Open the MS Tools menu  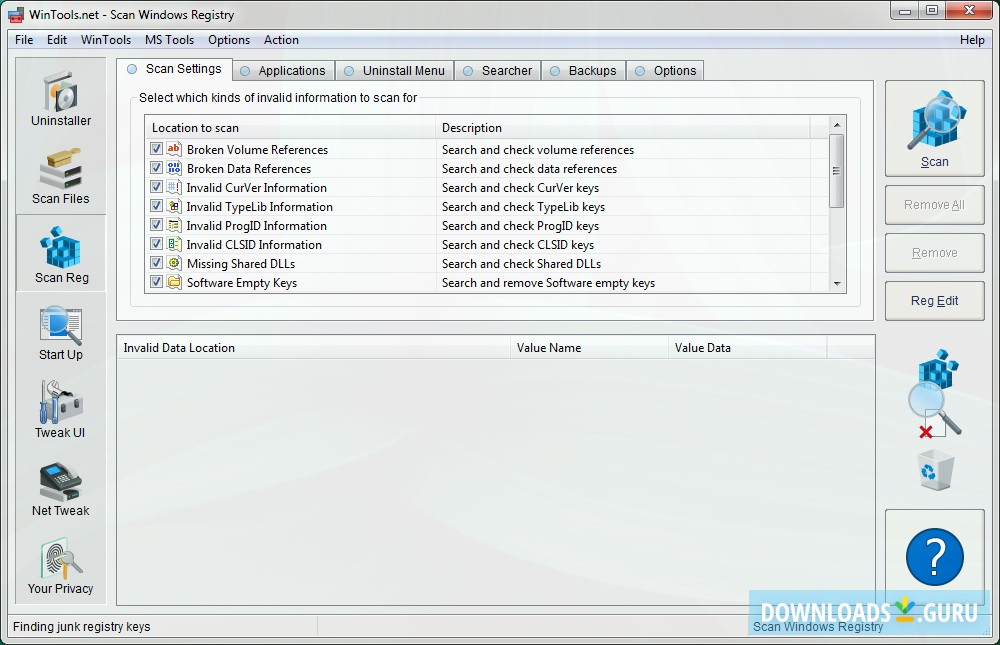[x=169, y=40]
